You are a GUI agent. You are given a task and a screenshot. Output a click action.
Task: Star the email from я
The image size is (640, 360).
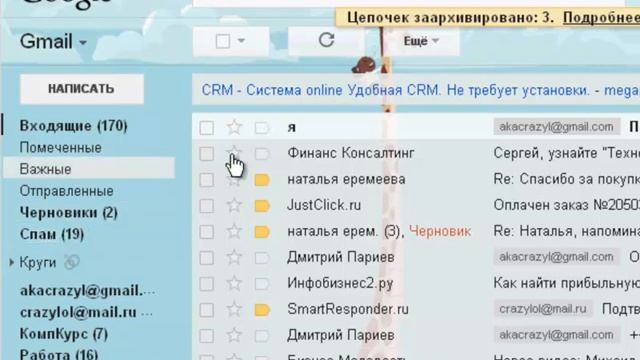[234, 127]
